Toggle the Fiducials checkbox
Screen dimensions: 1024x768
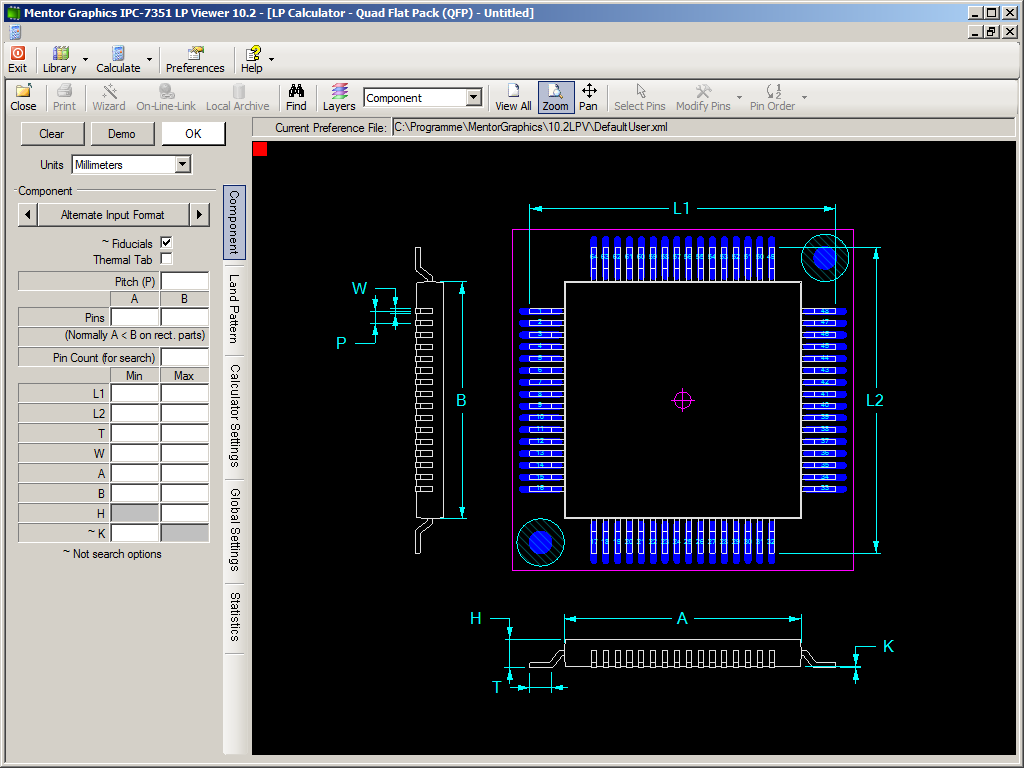coord(167,242)
